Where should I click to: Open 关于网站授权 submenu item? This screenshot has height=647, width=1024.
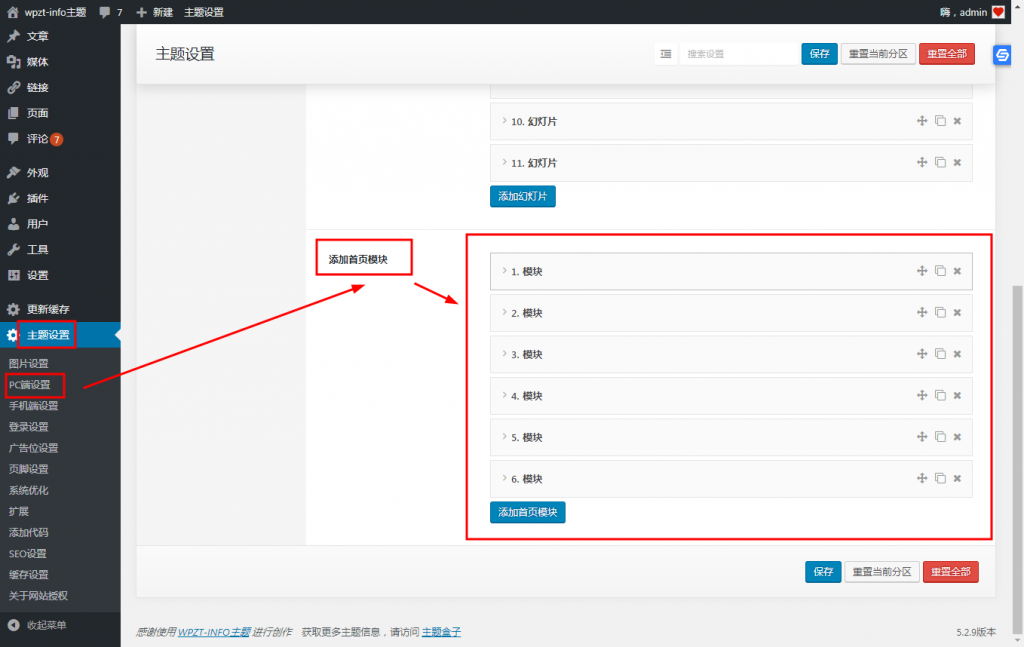(38, 595)
